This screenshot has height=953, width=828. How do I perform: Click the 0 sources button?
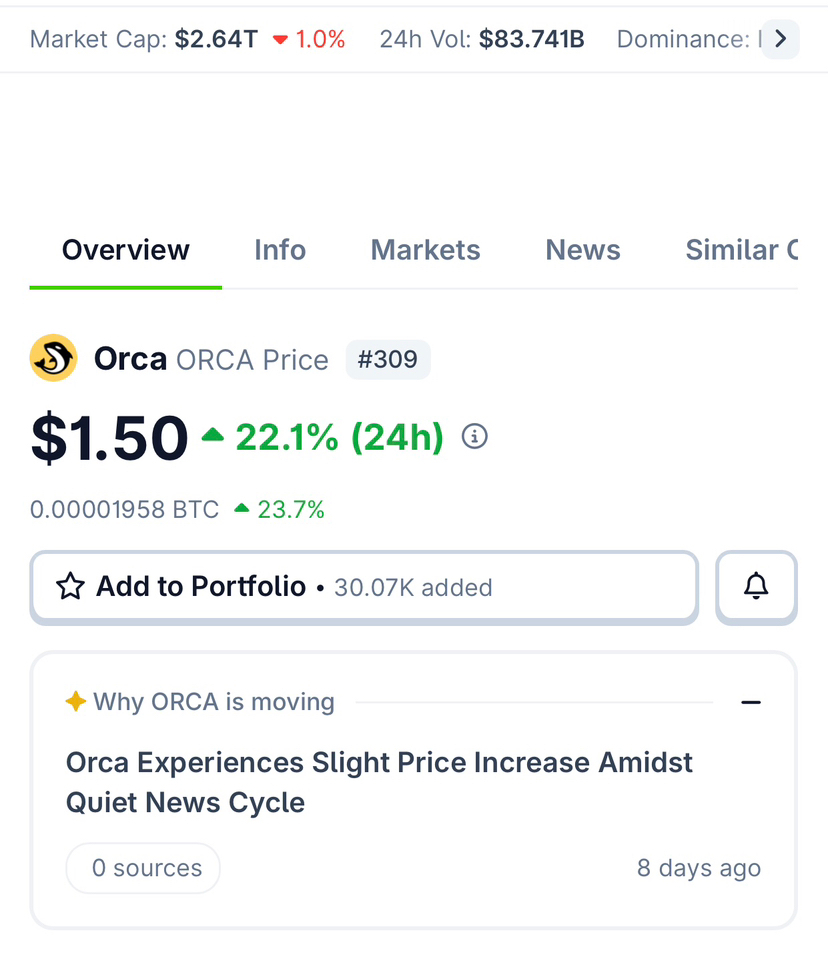[146, 868]
